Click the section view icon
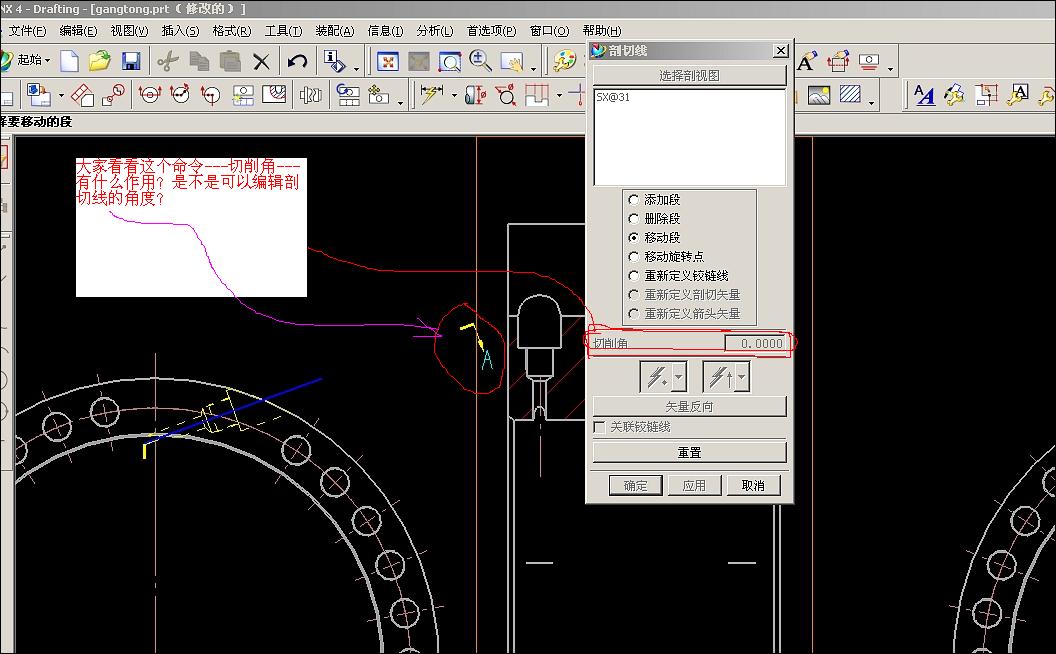 150,95
